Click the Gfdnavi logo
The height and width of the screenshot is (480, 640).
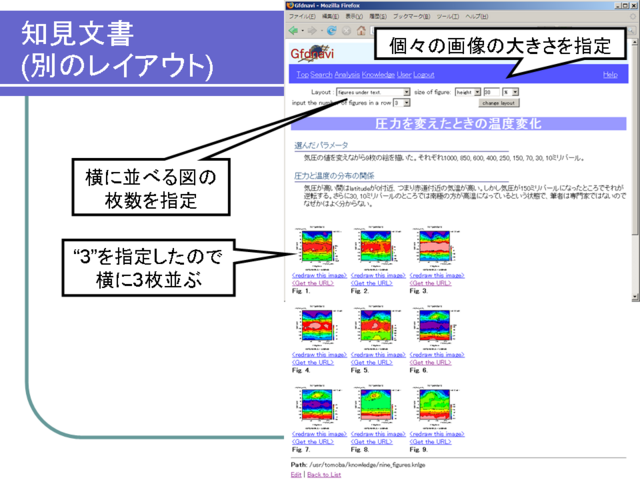[312, 53]
